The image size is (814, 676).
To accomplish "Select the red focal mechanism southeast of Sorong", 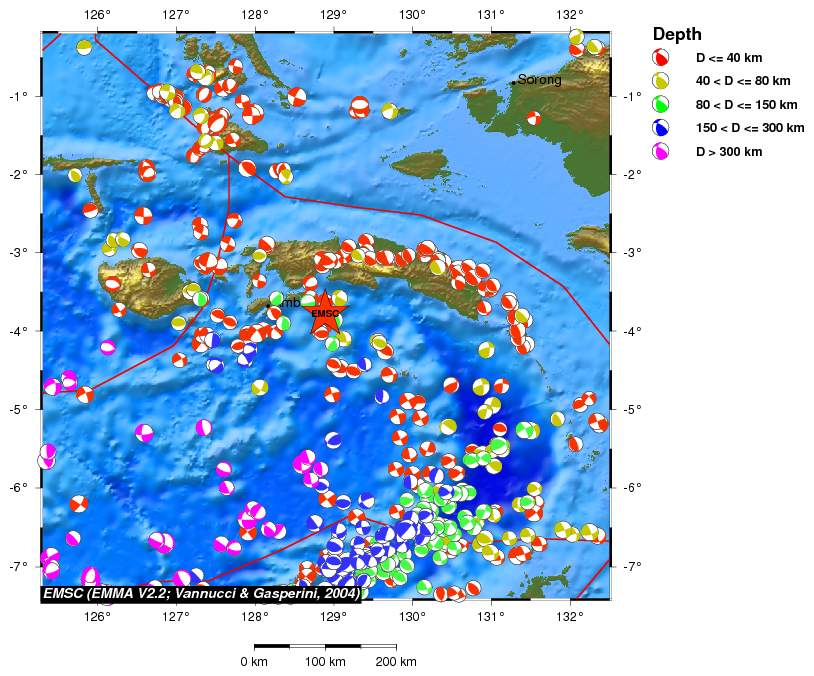I will point(534,118).
